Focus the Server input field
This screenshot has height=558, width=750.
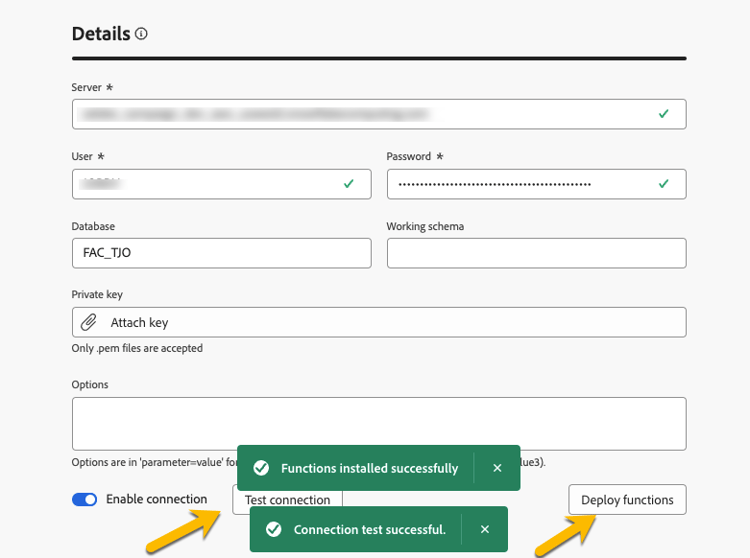point(379,114)
